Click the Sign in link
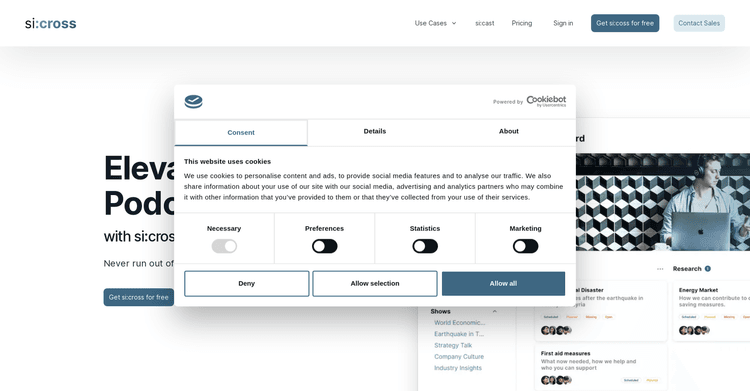This screenshot has width=750, height=391. [563, 23]
